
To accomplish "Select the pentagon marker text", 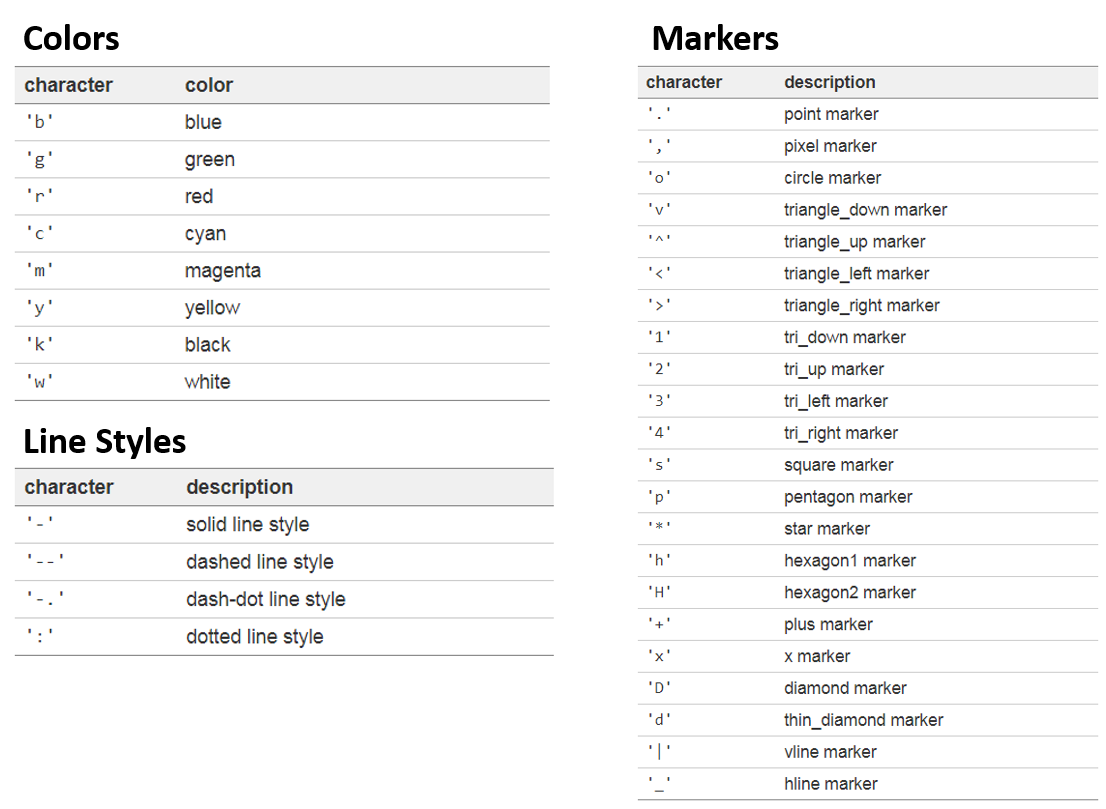I will click(848, 497).
